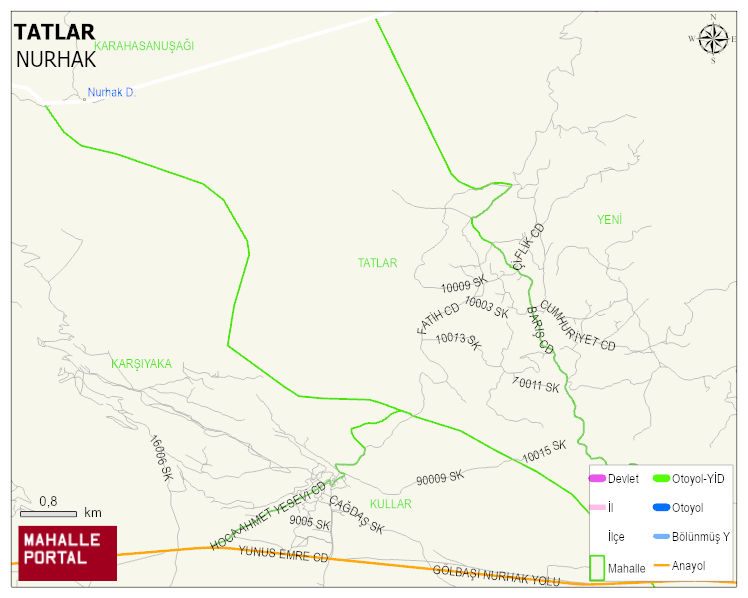The image size is (748, 598).
Task: Click the NURHAK subtitle
Action: [56, 60]
